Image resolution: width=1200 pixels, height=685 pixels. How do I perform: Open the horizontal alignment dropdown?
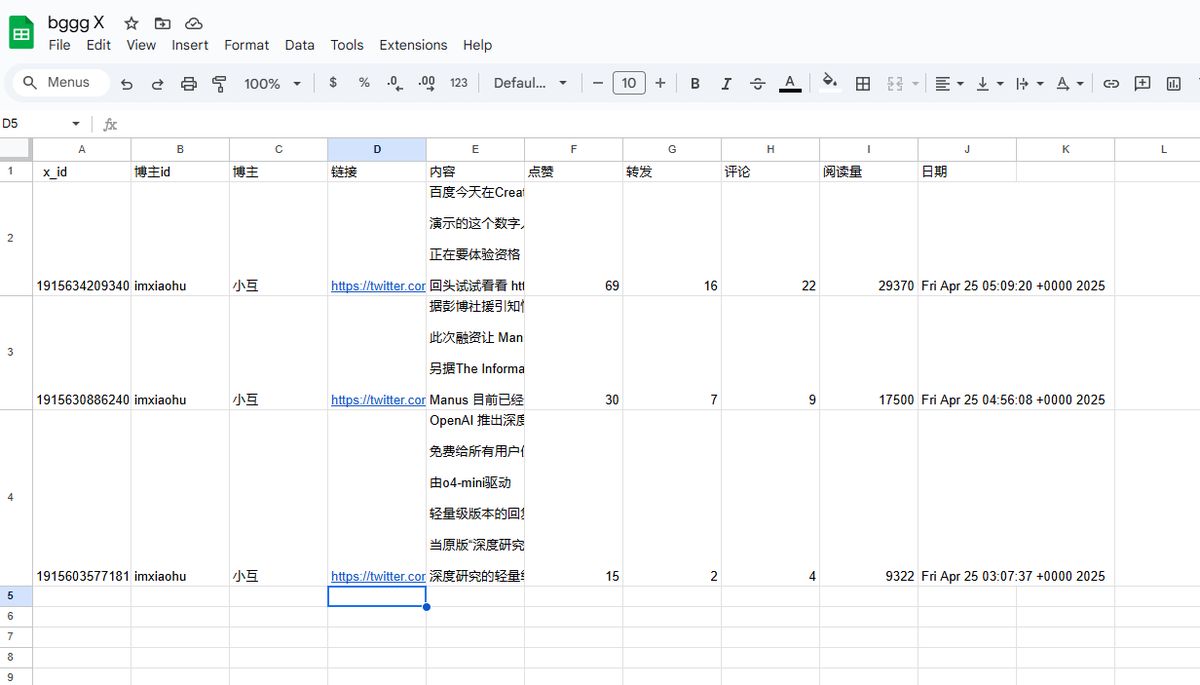point(948,83)
